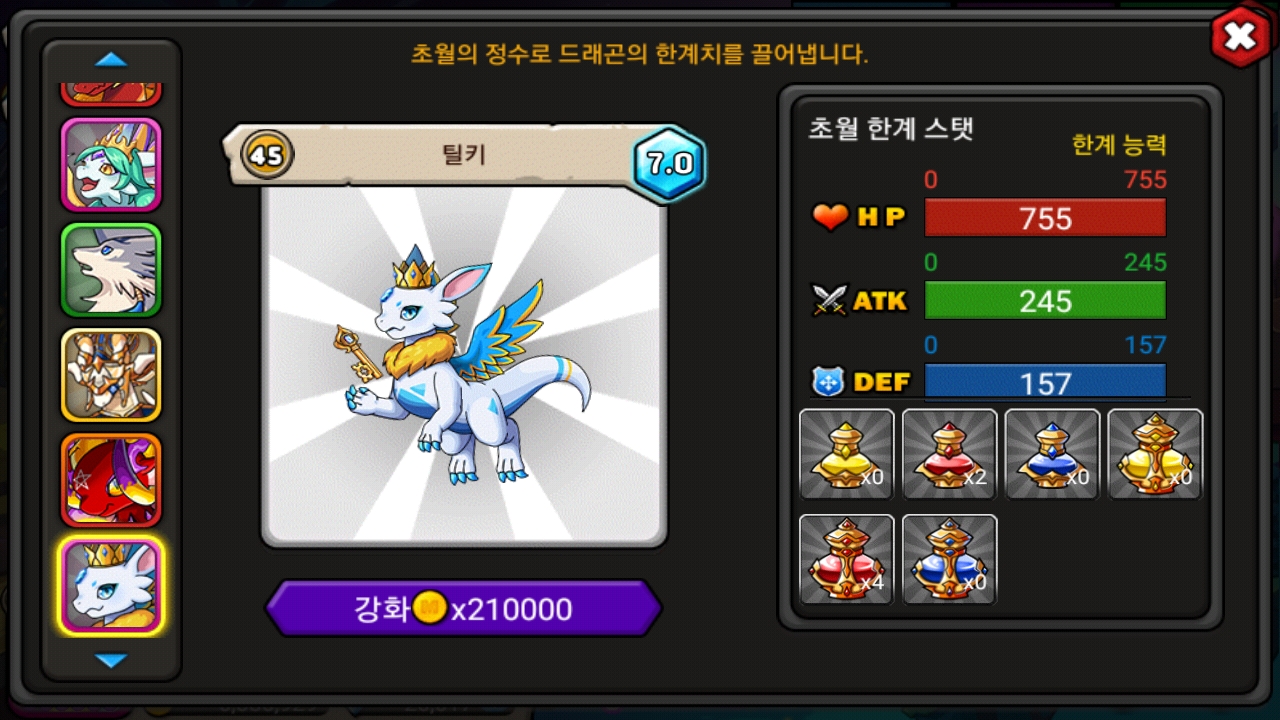The height and width of the screenshot is (720, 1280).
Task: Select the large blue essence potion
Action: (x=950, y=559)
